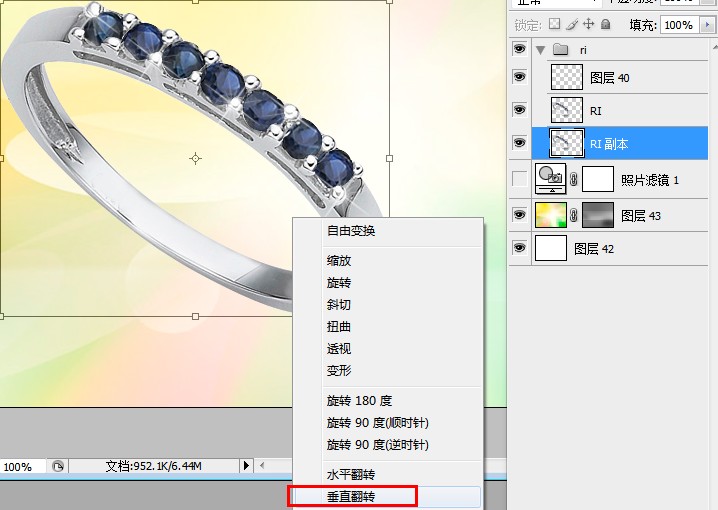The height and width of the screenshot is (510, 718).
Task: Click the 图层 42 layer name
Action: (x=594, y=249)
